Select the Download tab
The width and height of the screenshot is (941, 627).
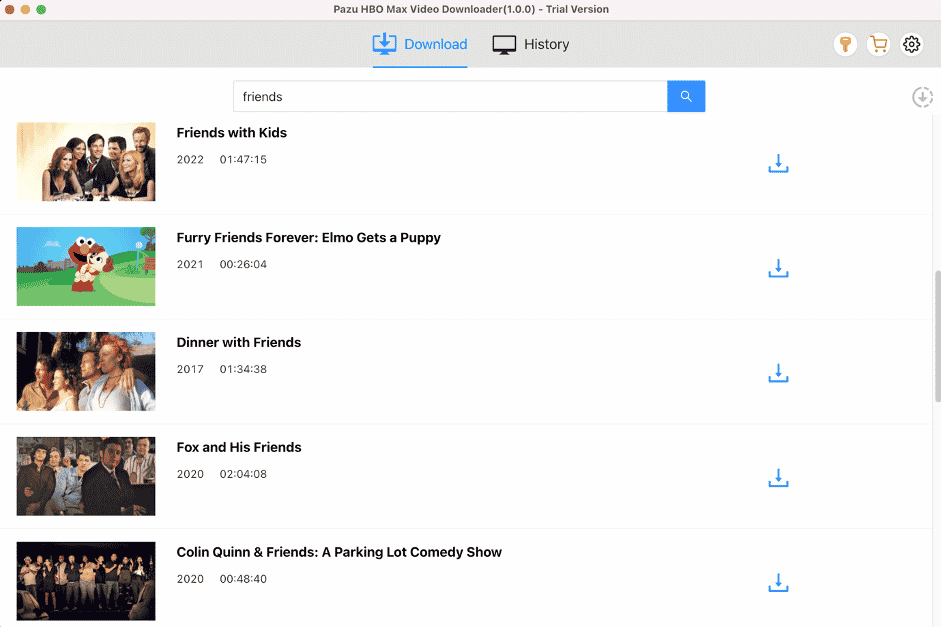click(x=420, y=44)
